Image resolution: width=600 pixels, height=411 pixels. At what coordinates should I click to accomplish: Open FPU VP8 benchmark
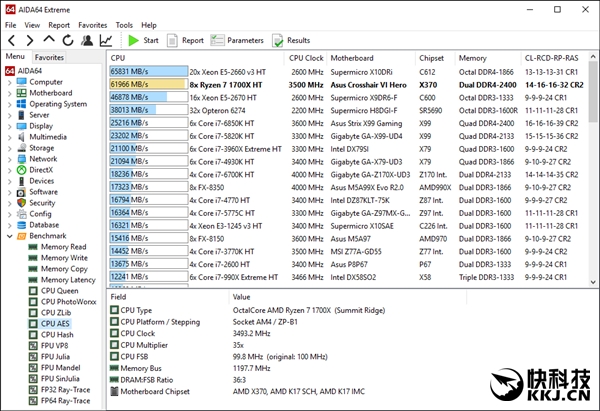coord(49,346)
